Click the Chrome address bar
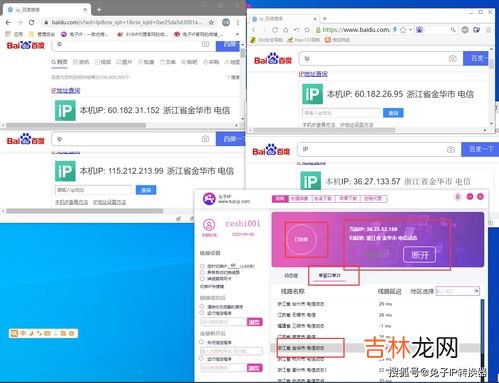499x383 pixels. tap(127, 22)
